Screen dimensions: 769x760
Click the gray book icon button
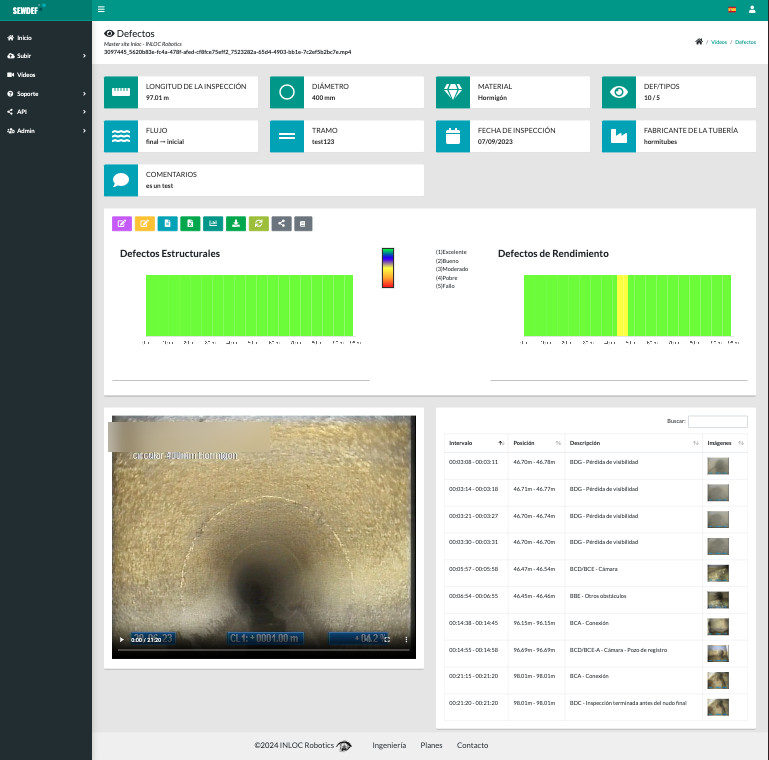tap(303, 224)
